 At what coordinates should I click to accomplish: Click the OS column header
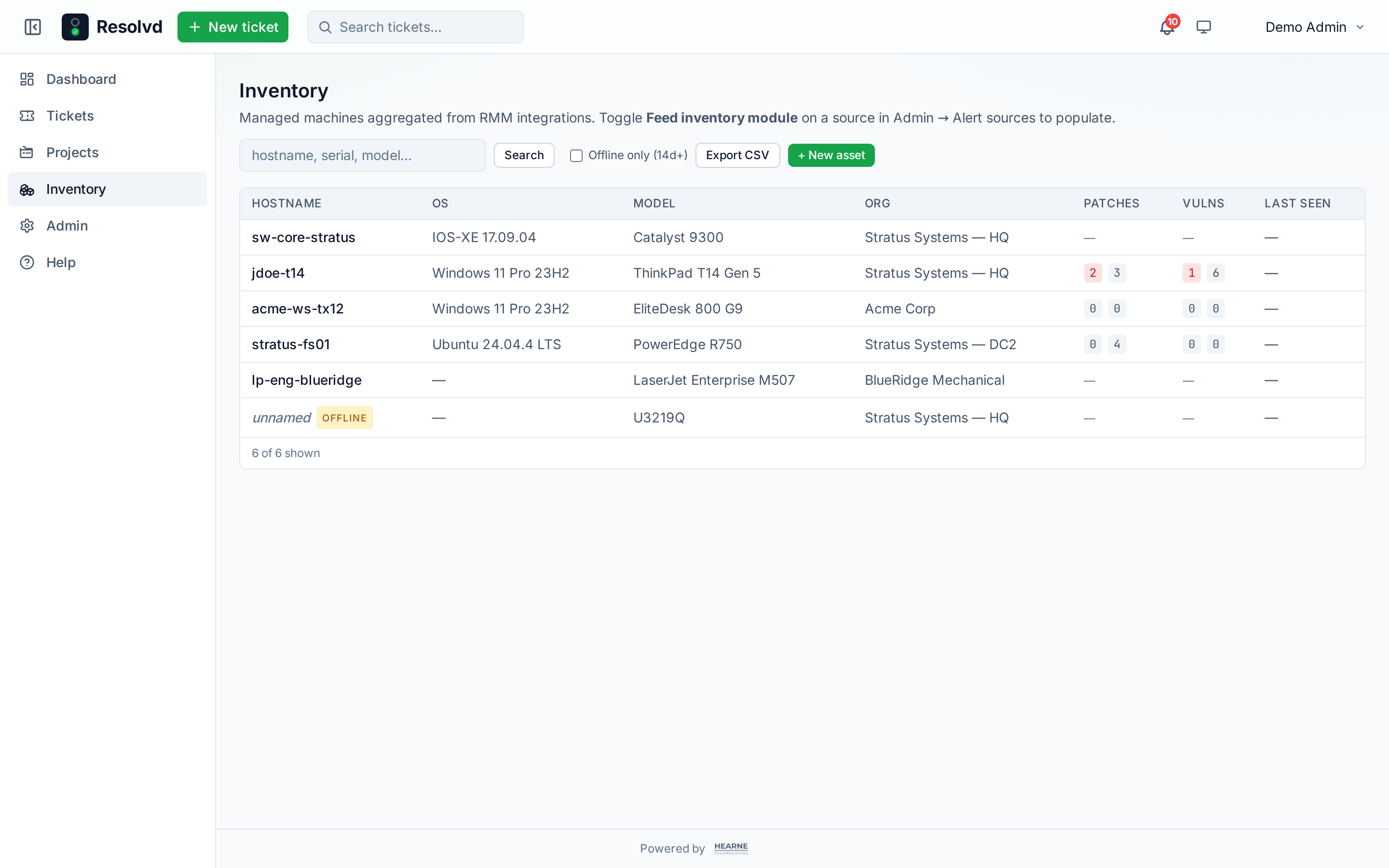click(440, 203)
